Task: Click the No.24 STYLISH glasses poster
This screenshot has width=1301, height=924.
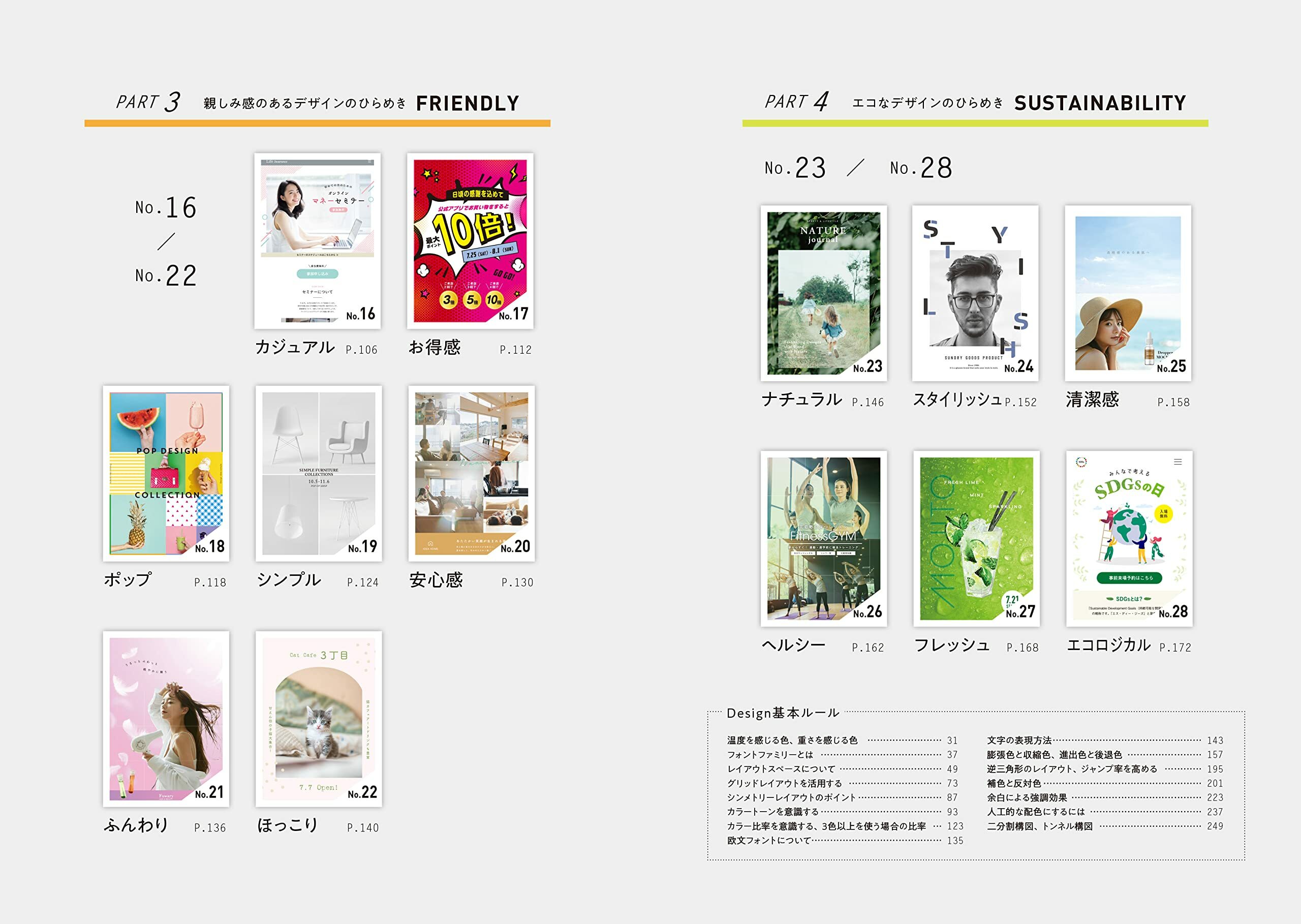Action: tap(975, 293)
